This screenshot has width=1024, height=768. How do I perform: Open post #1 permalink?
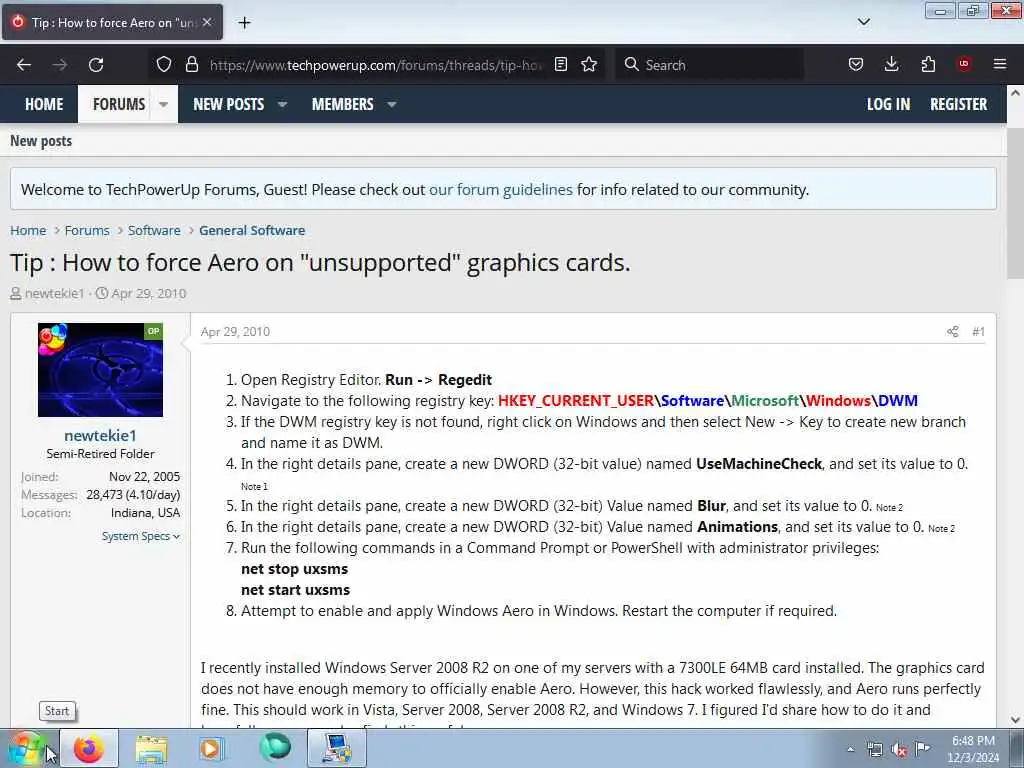tap(978, 332)
